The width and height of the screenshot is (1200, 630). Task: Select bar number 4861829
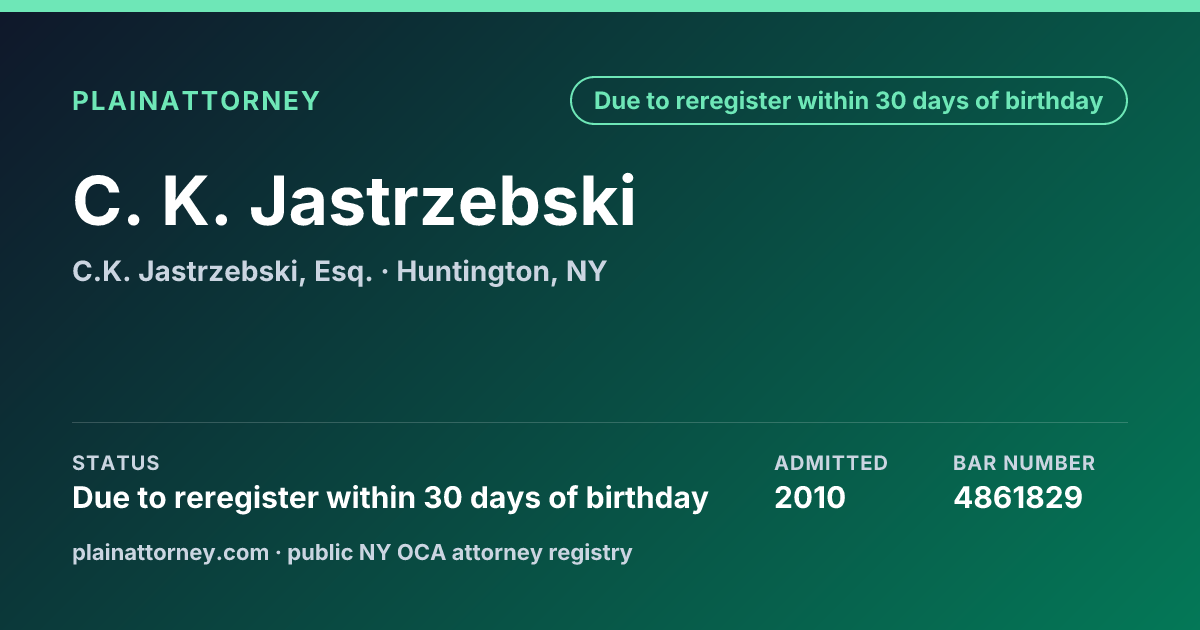click(x=1018, y=497)
